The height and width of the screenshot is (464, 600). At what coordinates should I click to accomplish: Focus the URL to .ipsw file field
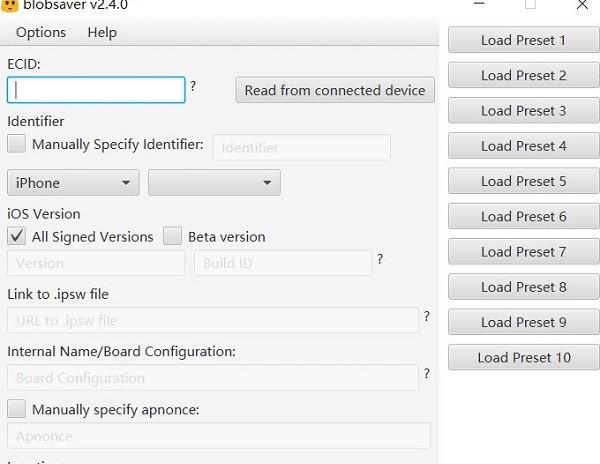click(212, 320)
